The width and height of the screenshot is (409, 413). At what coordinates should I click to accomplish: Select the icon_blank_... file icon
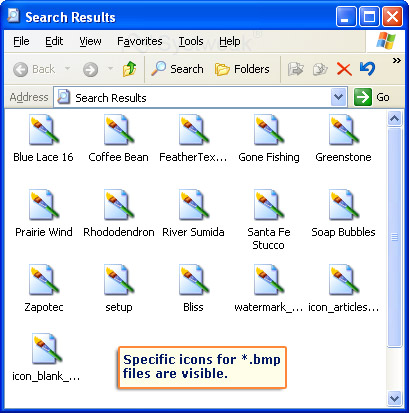pyautogui.click(x=47, y=349)
